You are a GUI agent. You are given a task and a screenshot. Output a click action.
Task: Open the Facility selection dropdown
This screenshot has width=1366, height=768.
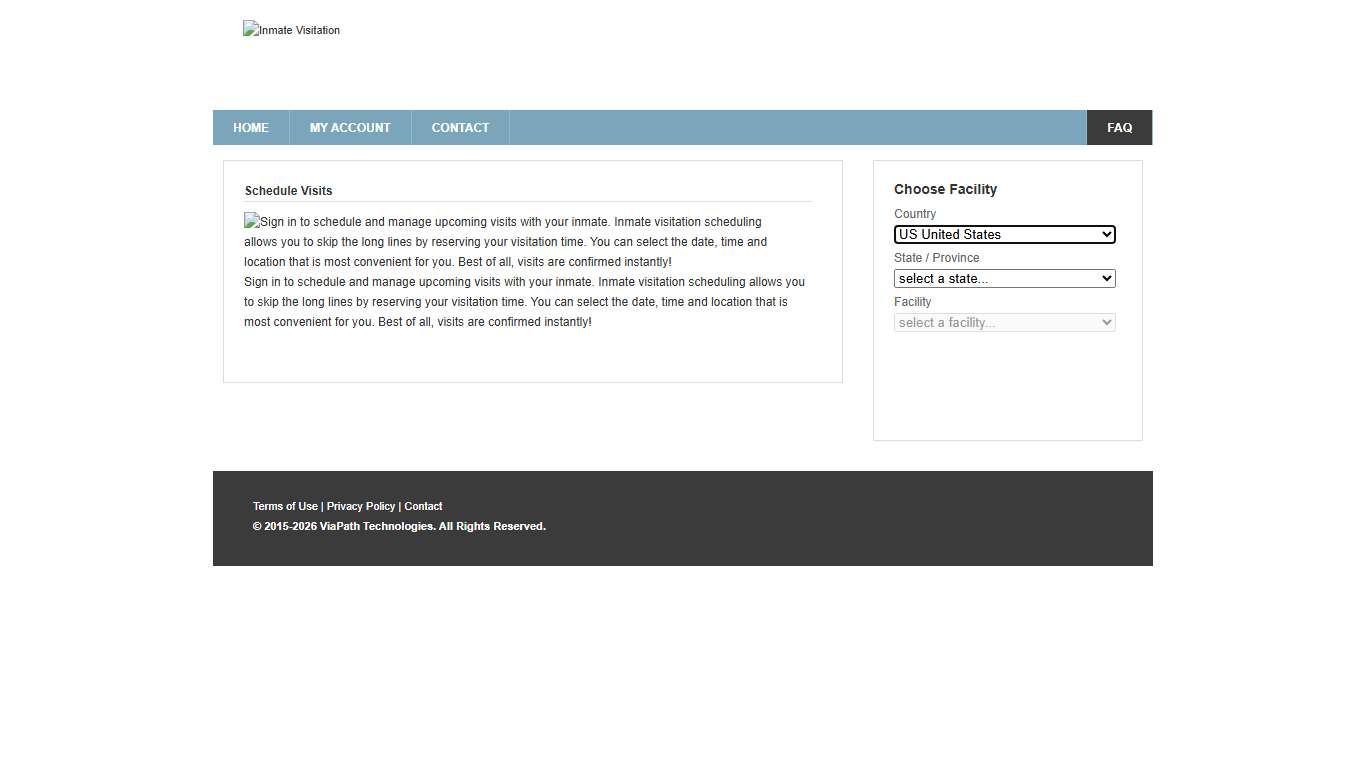(x=1004, y=322)
